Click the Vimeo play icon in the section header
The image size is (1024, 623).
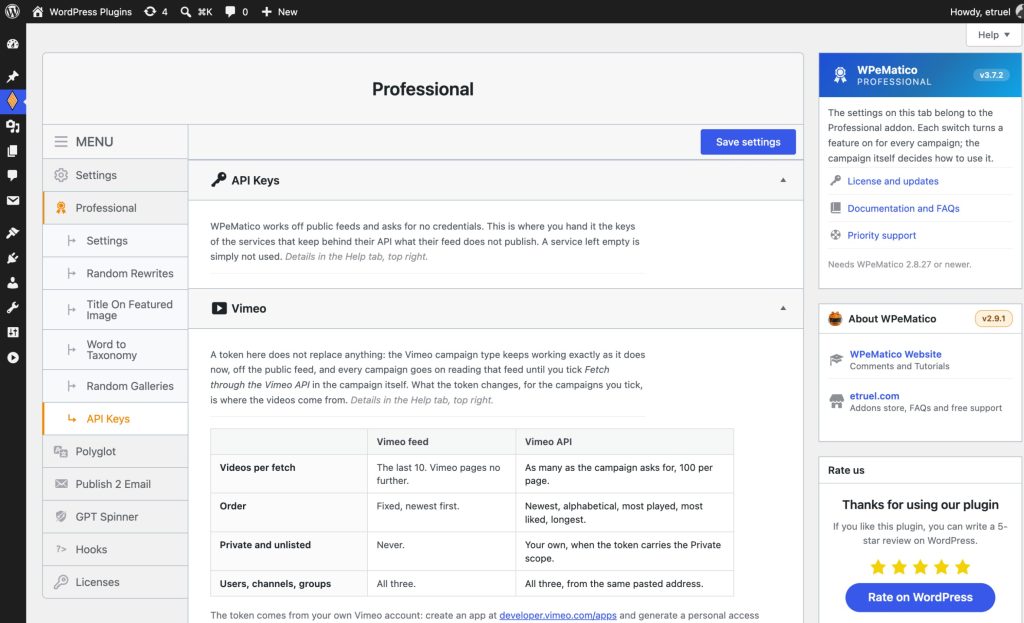[x=219, y=308]
